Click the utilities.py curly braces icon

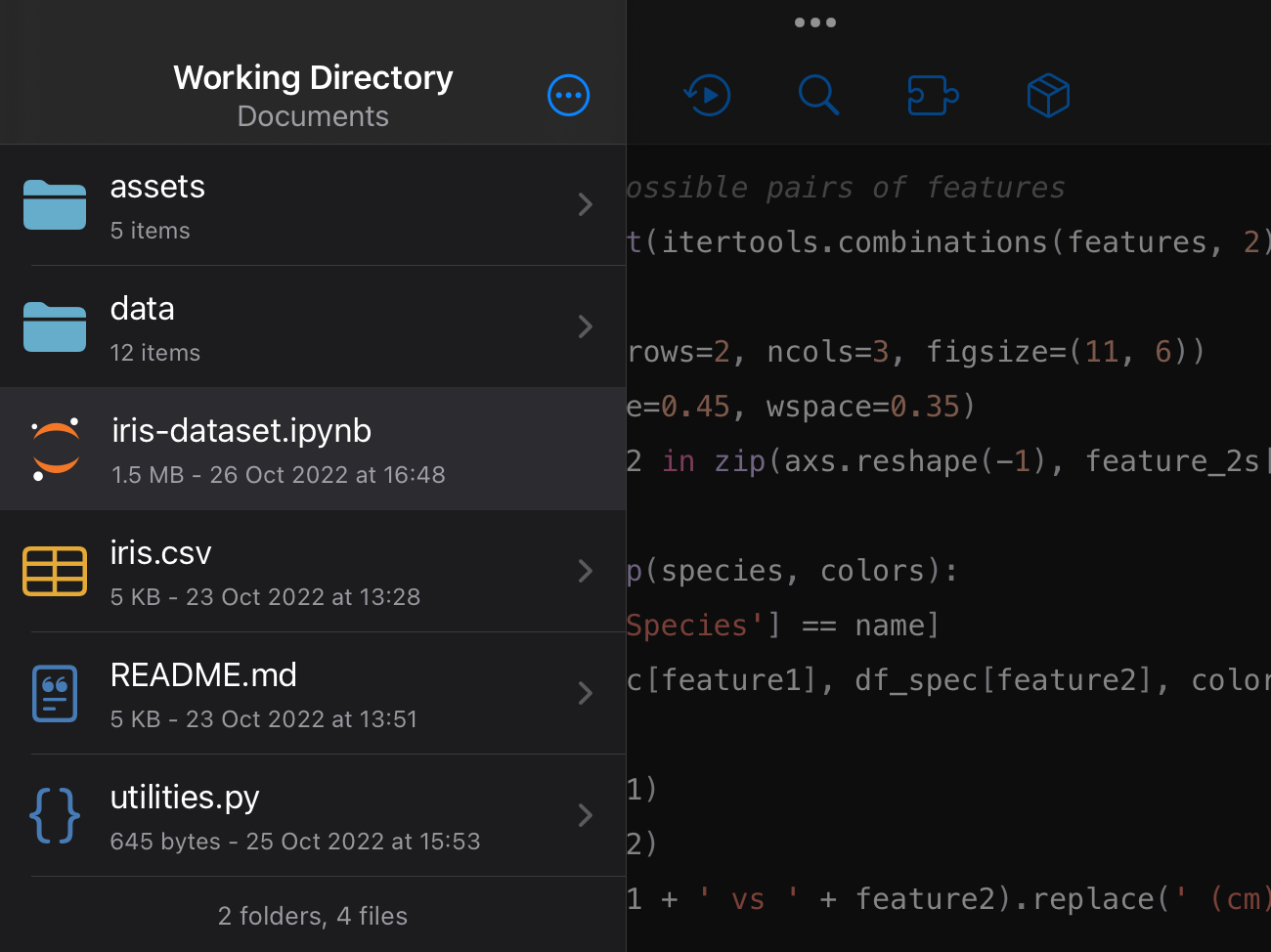tap(55, 815)
